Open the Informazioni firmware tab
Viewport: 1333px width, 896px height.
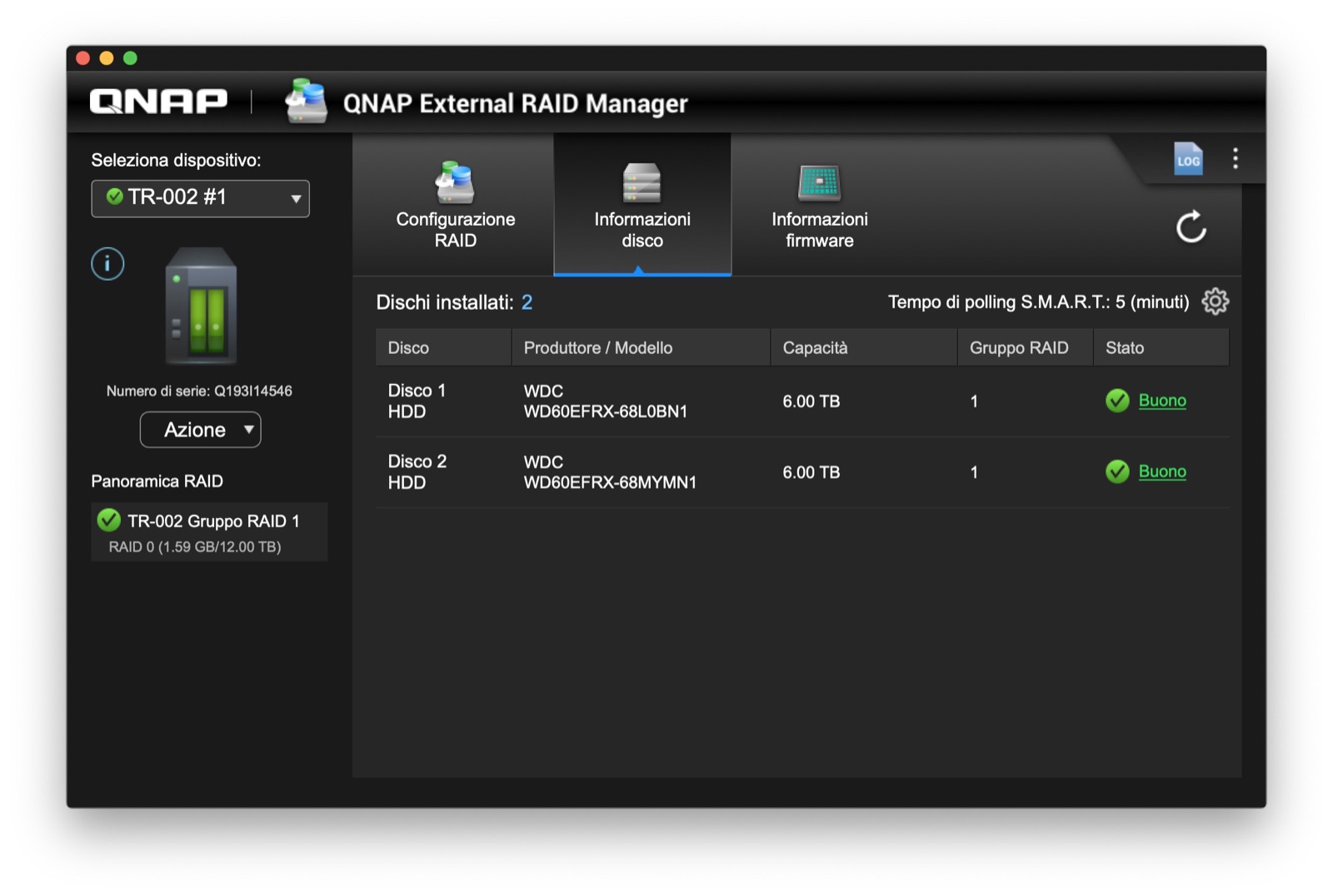[x=820, y=205]
